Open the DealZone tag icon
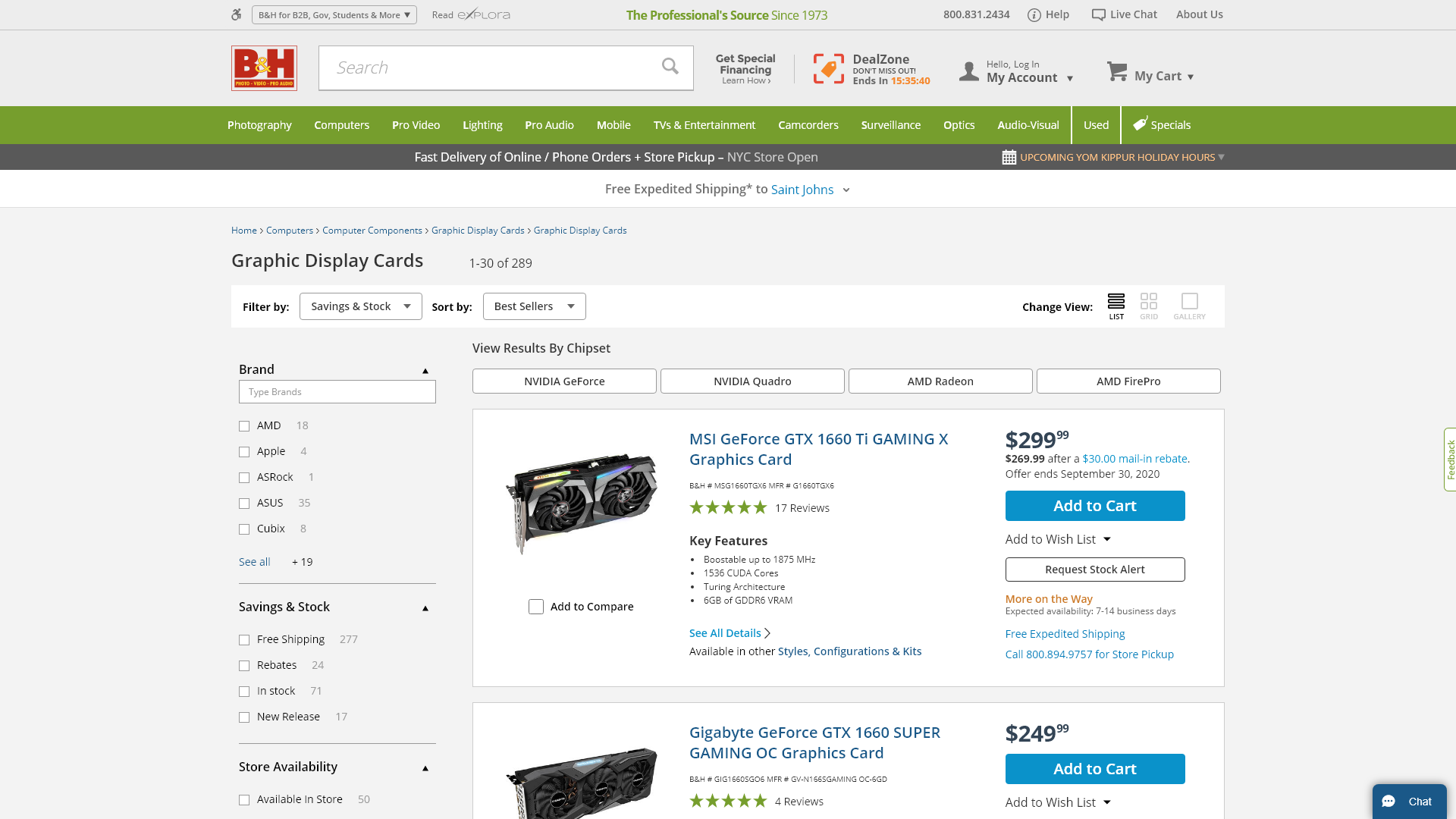 [x=828, y=69]
